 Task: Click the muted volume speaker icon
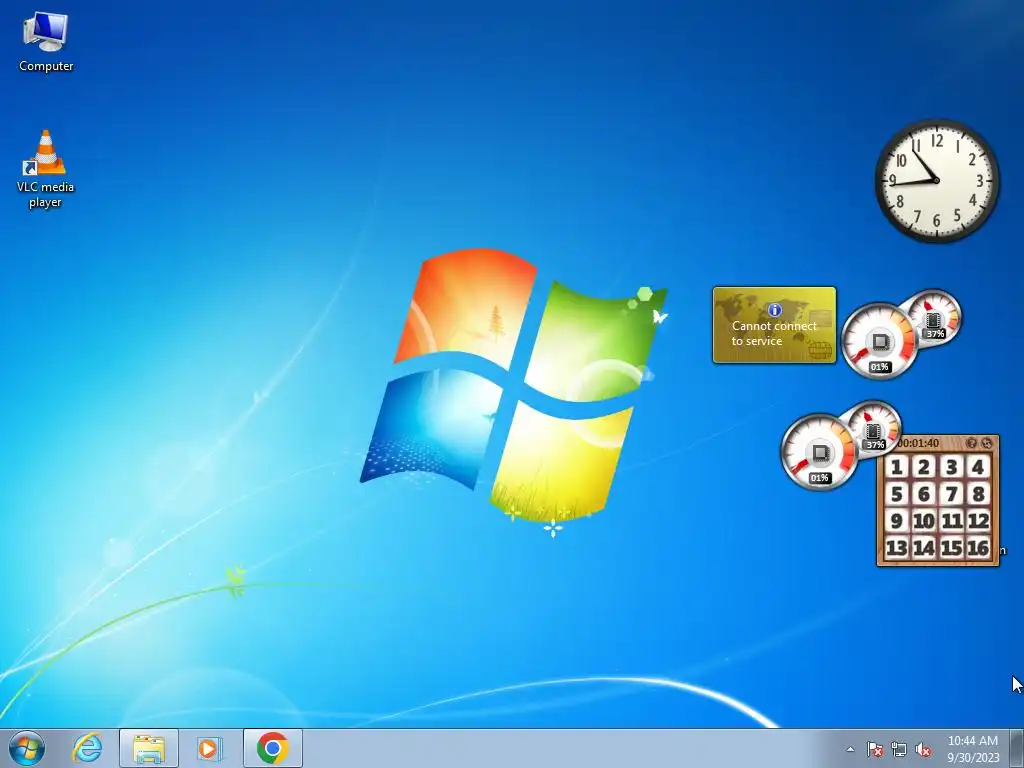click(923, 749)
